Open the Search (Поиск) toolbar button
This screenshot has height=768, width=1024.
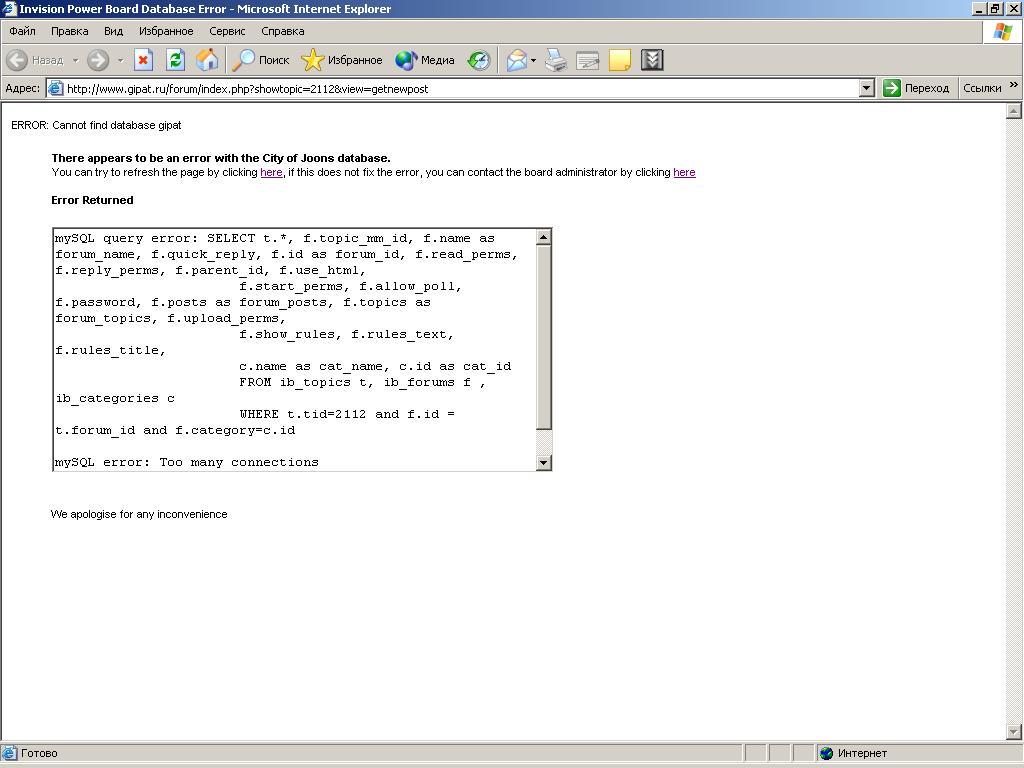pyautogui.click(x=260, y=60)
